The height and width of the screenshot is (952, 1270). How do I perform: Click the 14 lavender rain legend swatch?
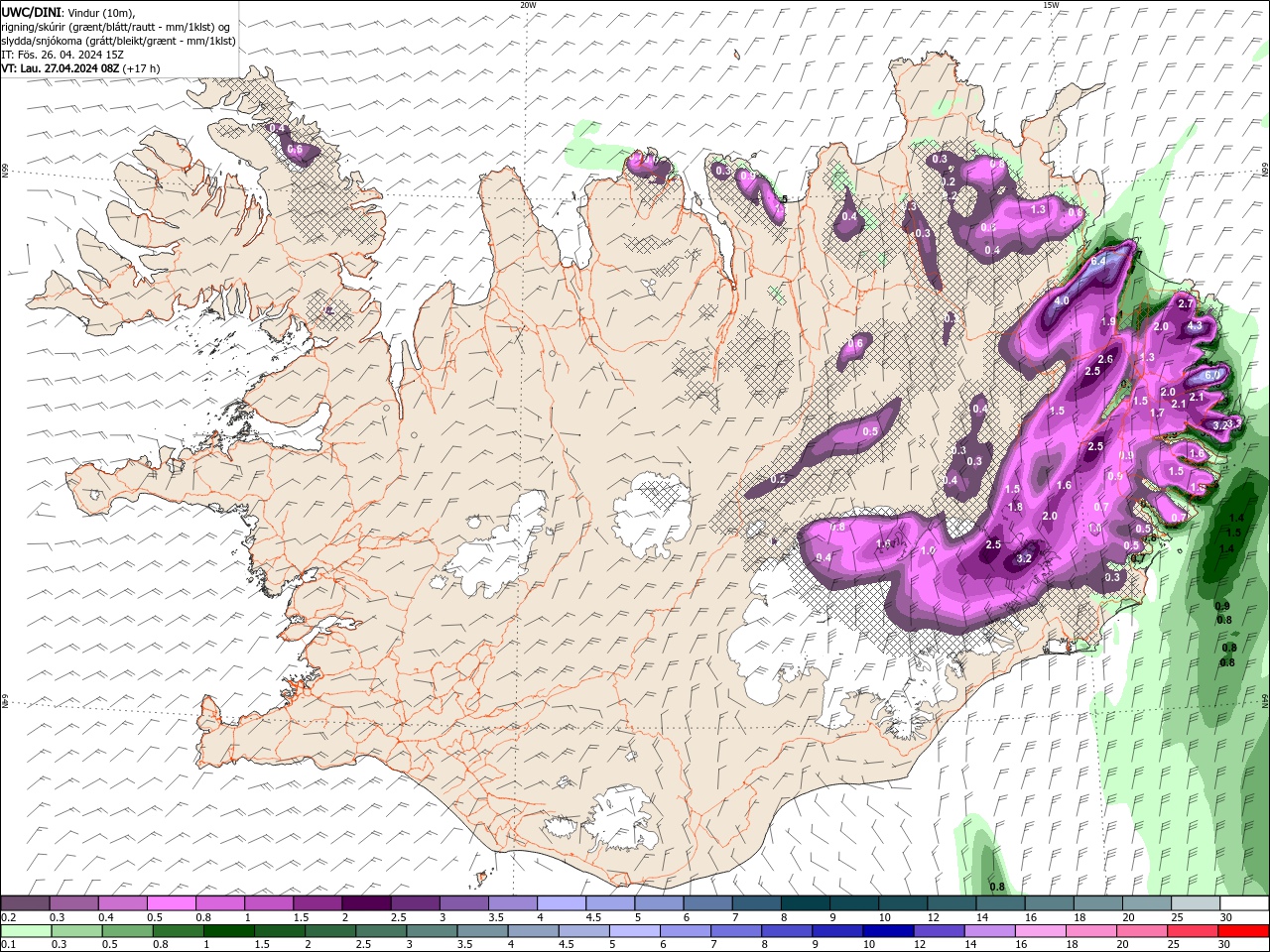[x=990, y=931]
